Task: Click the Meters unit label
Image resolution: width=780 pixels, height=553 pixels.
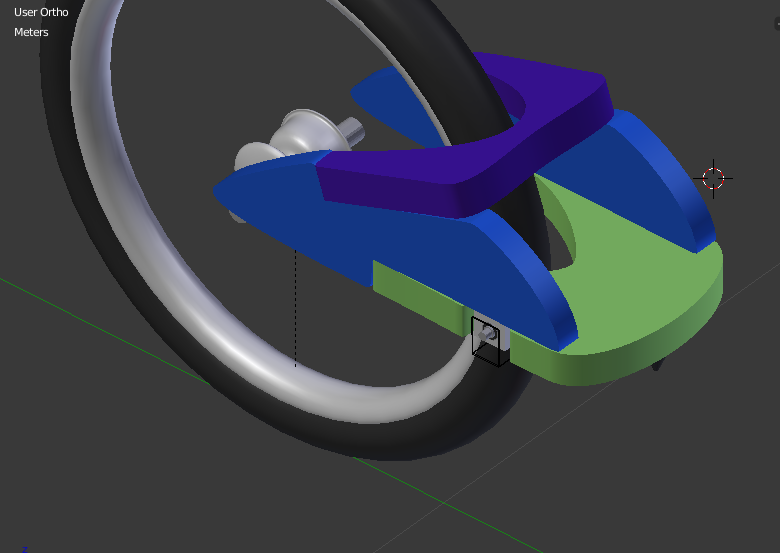Action: click(31, 32)
